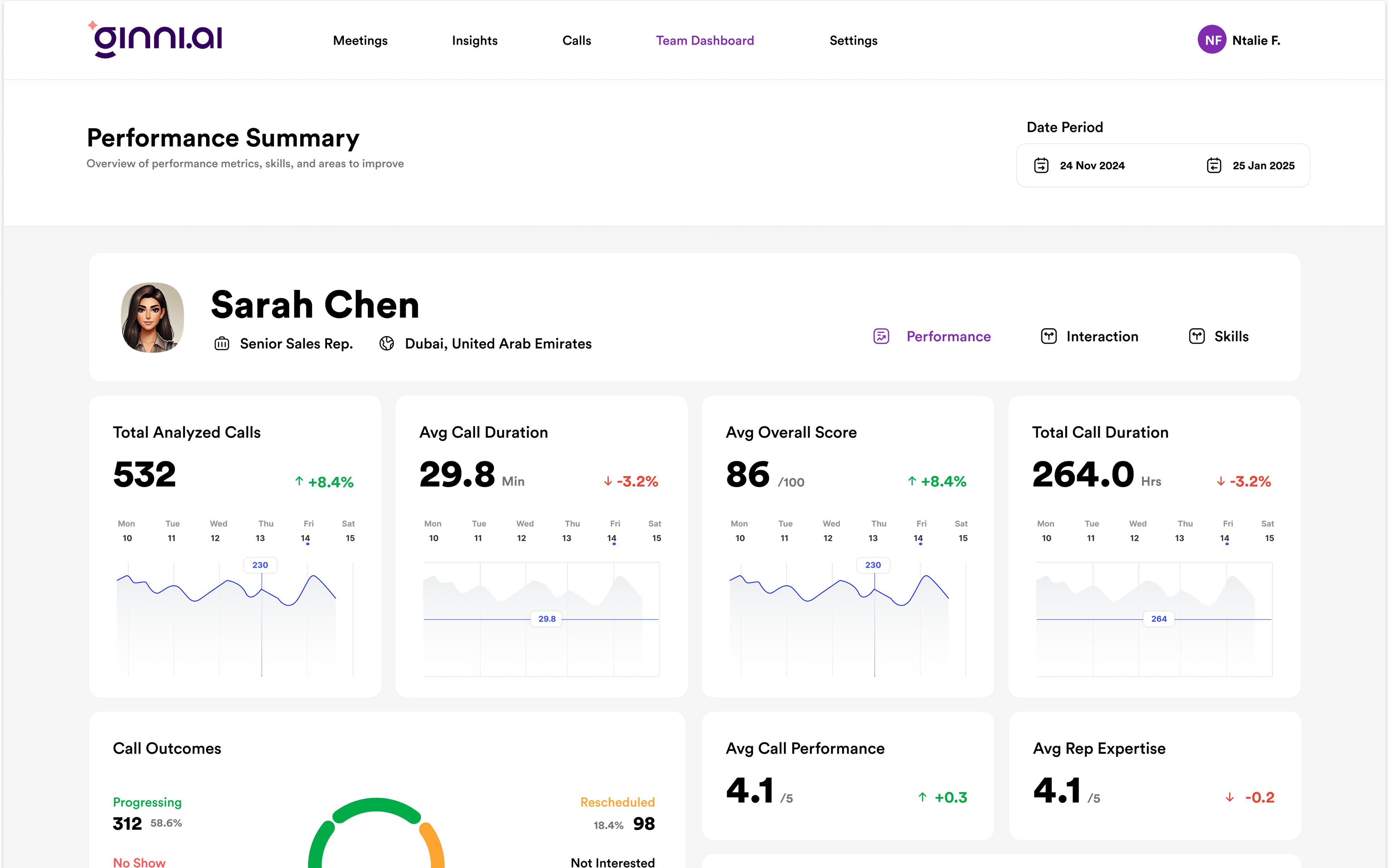Click the Skills tab icon
Image resolution: width=1389 pixels, height=868 pixels.
coord(1197,336)
